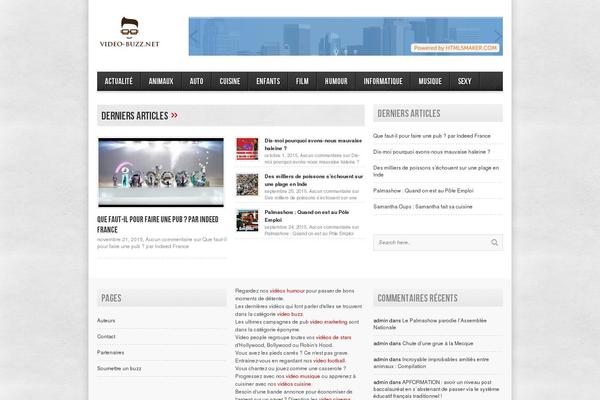
Task: Open the Contact page link
Action: 106,336
